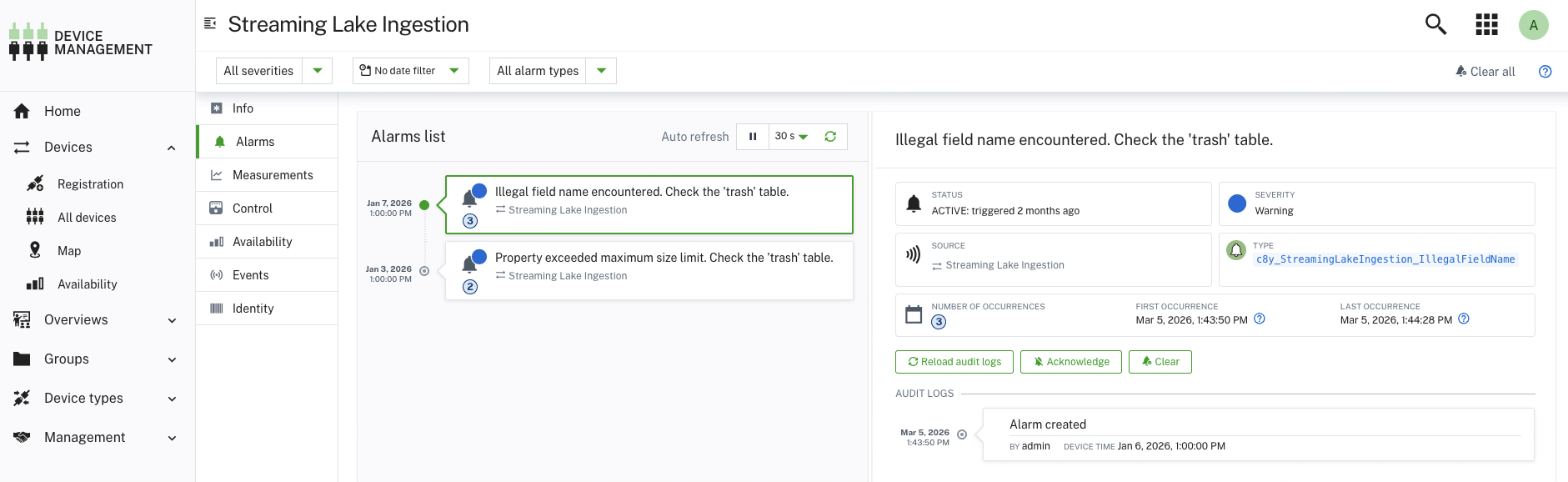Viewport: 1568px width, 482px height.
Task: Click help icon beside First occurrence time
Action: 1260,319
